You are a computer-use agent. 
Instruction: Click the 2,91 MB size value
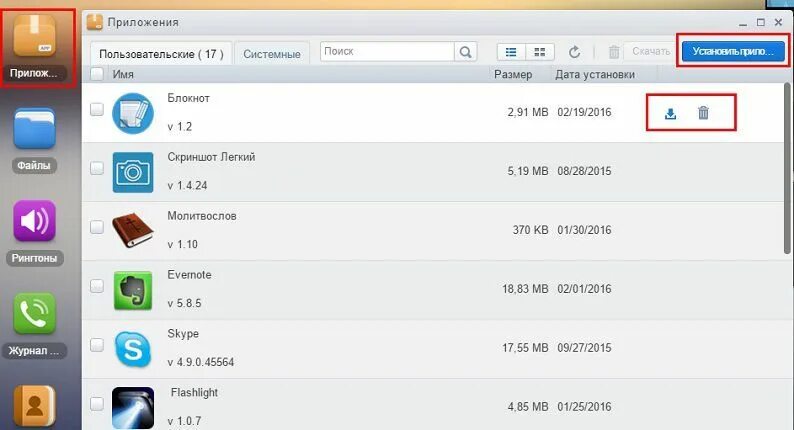528,112
